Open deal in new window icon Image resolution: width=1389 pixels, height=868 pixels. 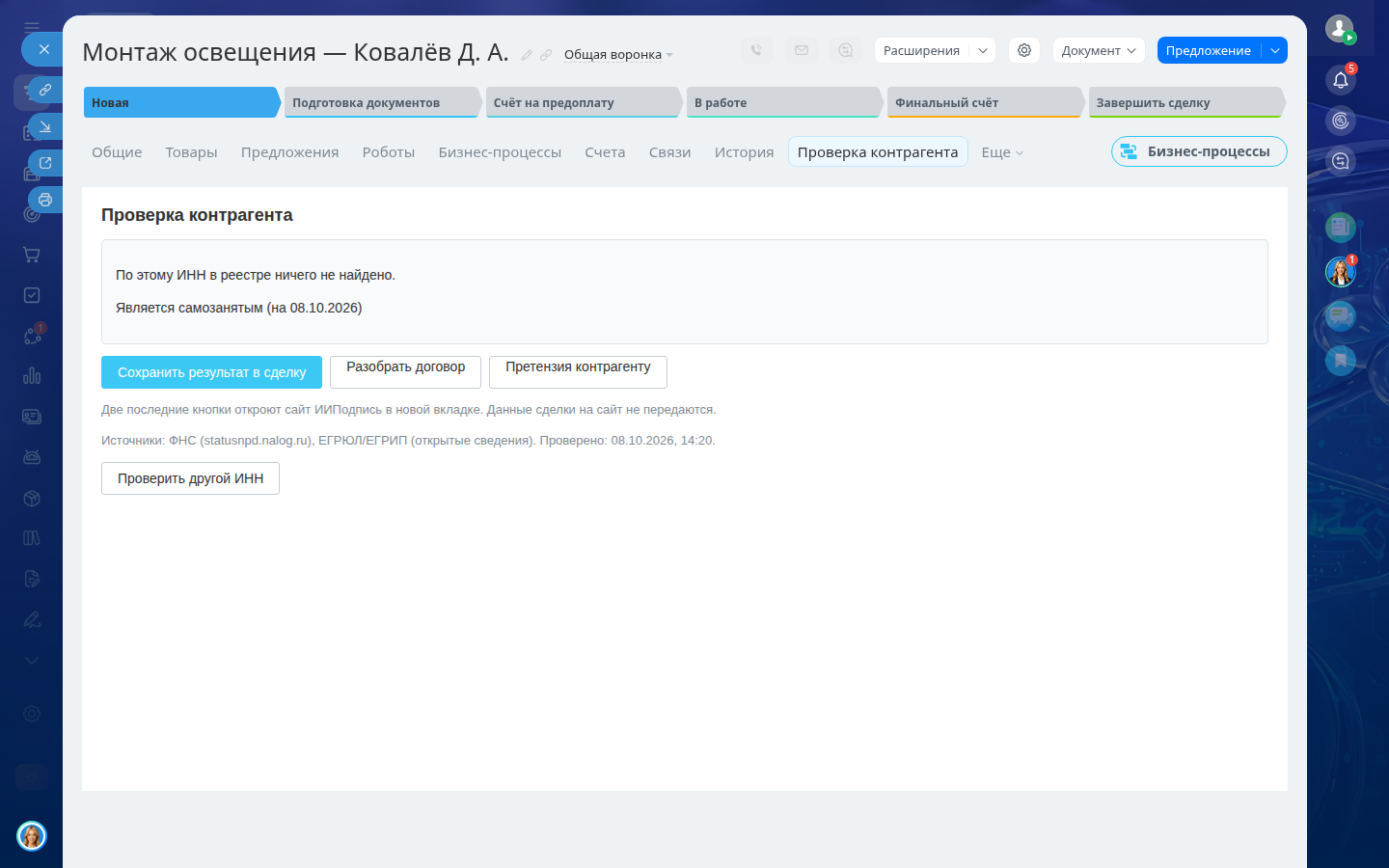45,163
